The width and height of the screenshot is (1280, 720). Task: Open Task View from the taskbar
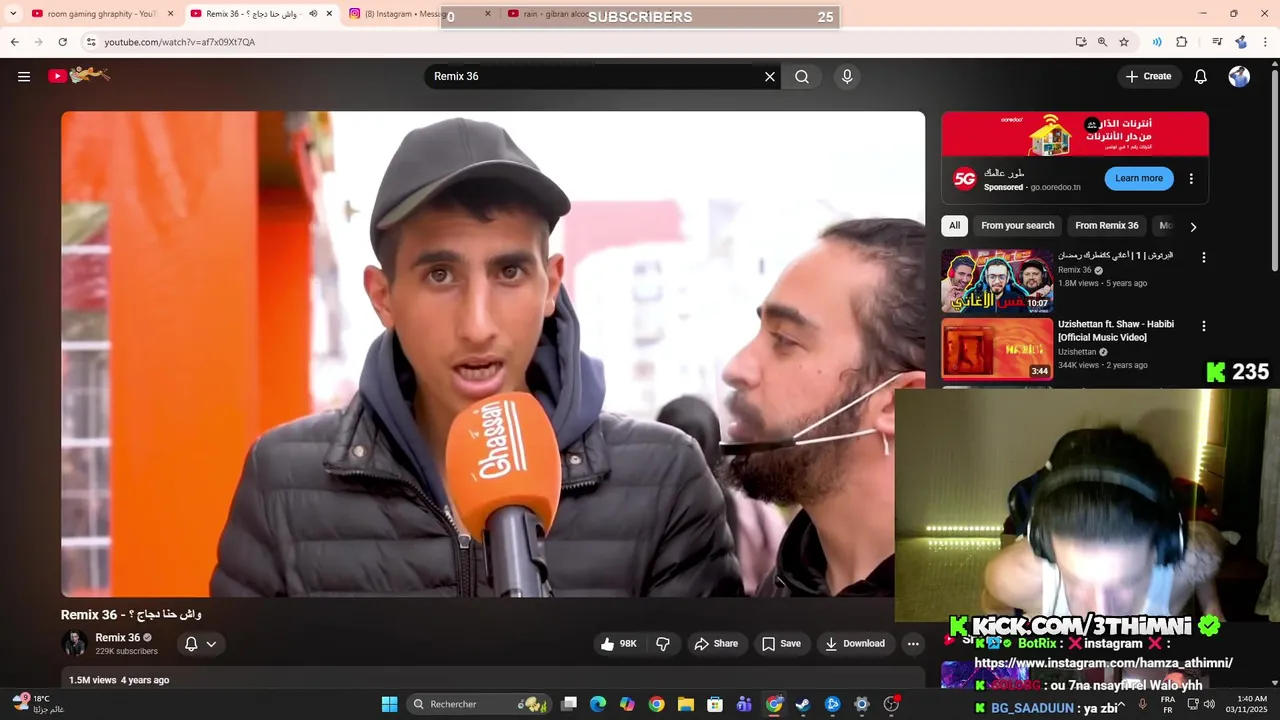(569, 704)
